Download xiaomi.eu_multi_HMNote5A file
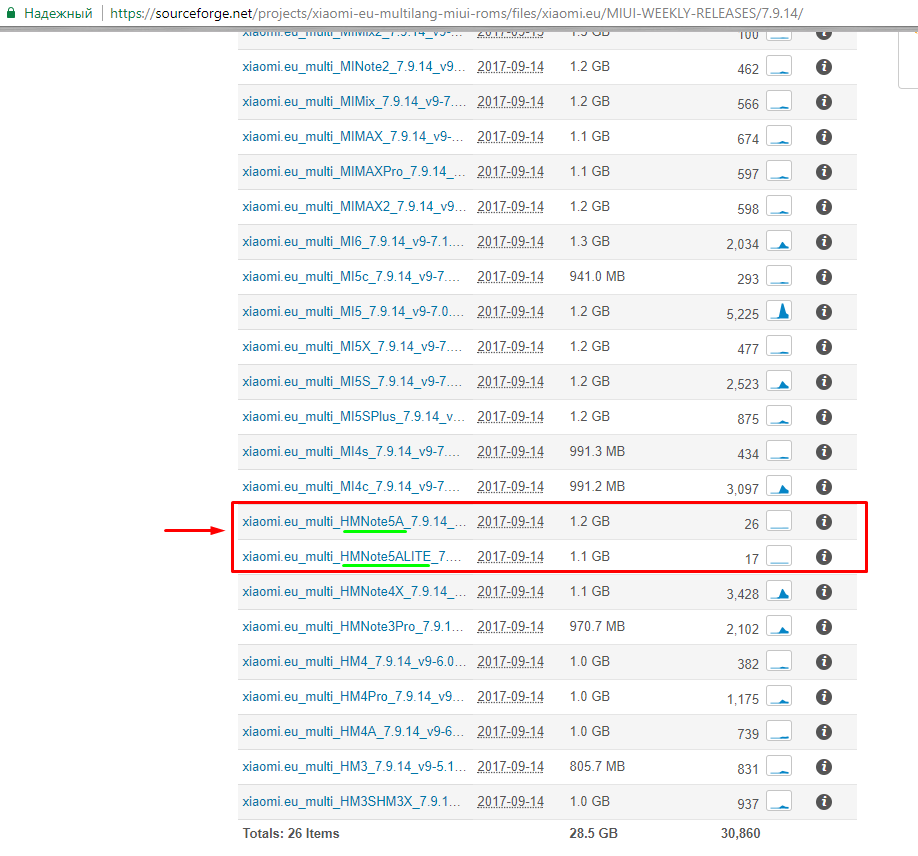 [354, 522]
